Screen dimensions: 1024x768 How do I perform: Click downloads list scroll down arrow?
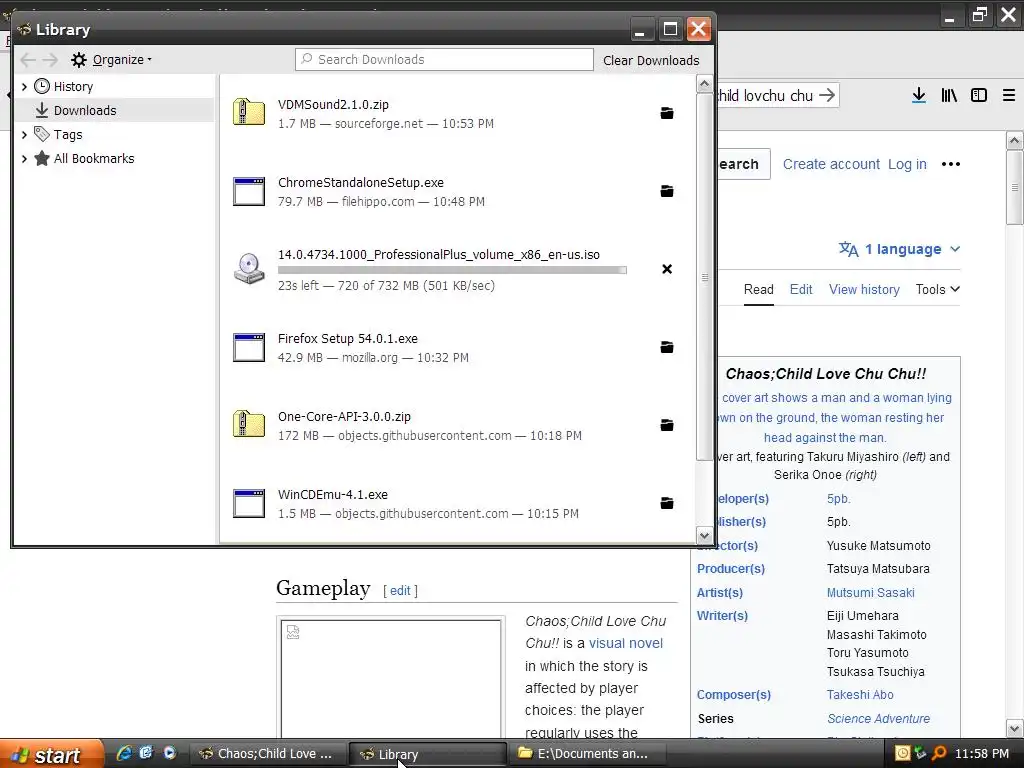click(704, 536)
